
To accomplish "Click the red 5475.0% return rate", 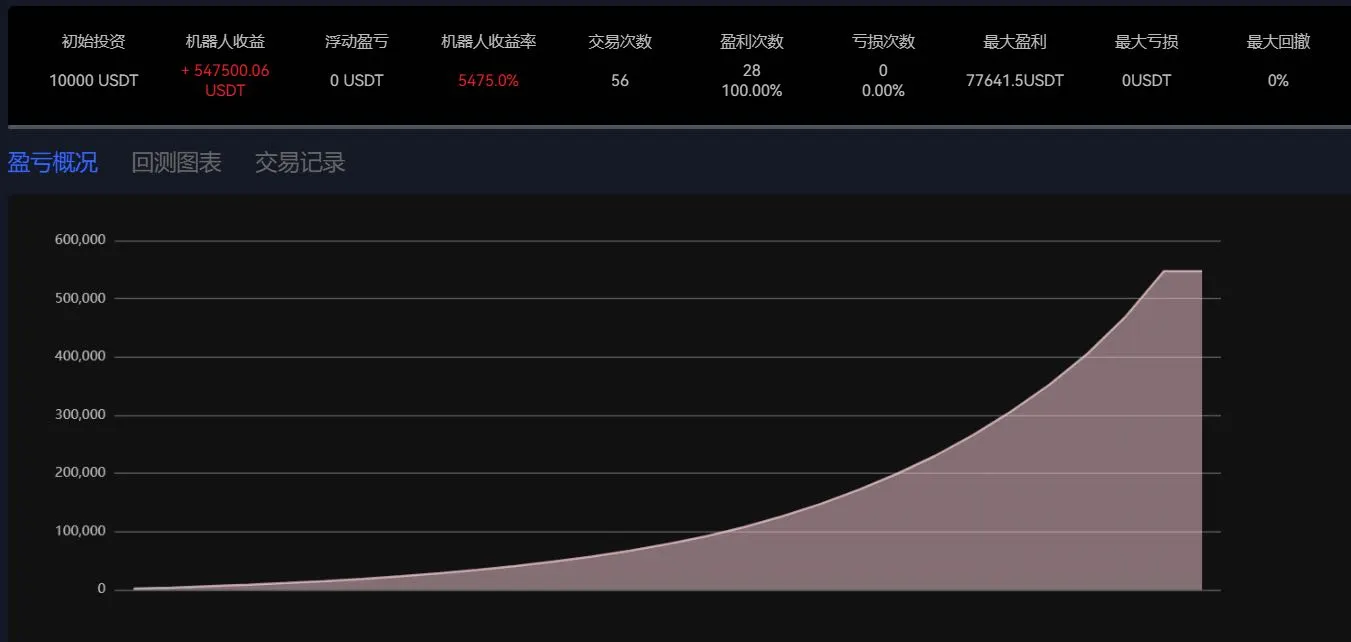I will coord(489,81).
